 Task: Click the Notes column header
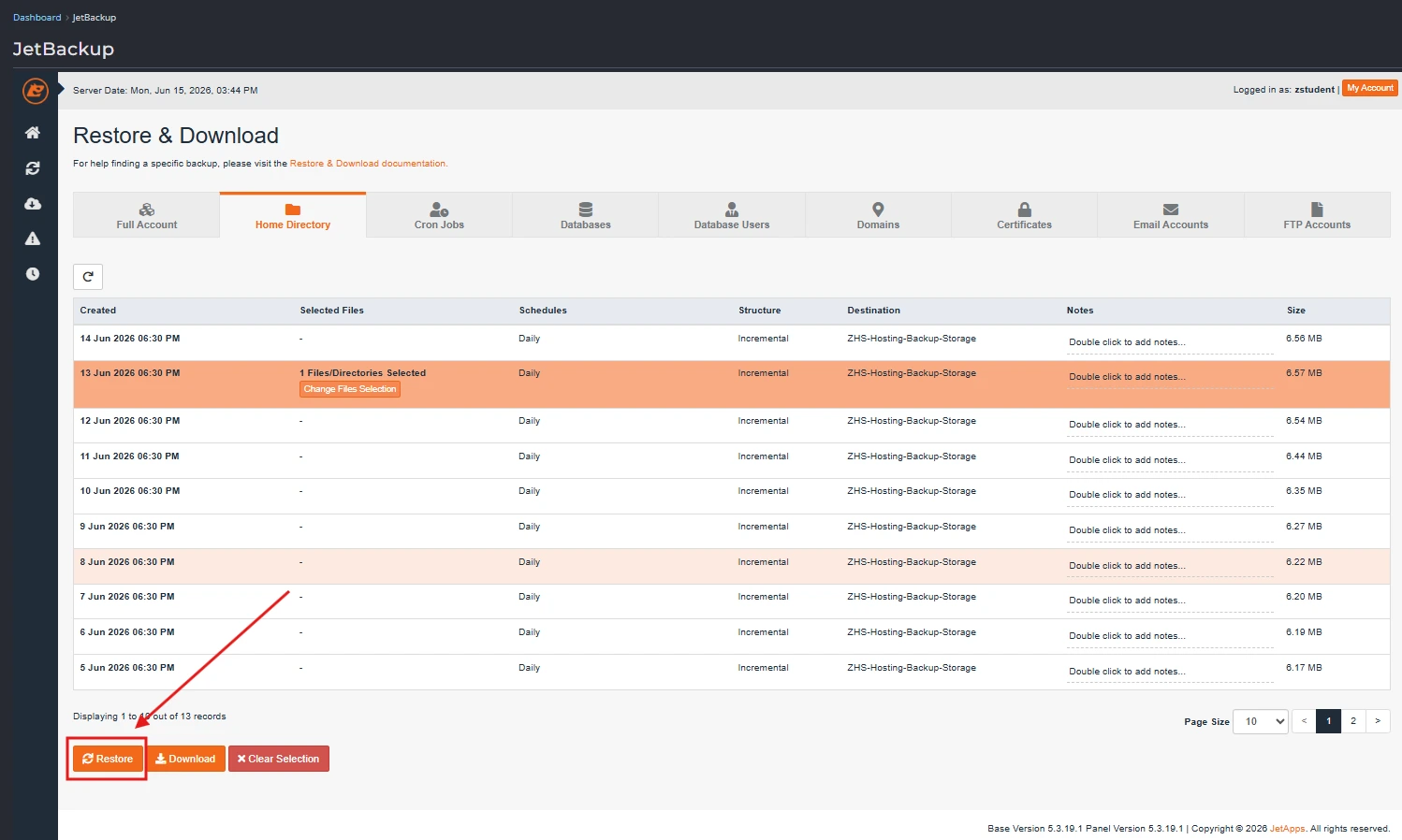[x=1080, y=311]
